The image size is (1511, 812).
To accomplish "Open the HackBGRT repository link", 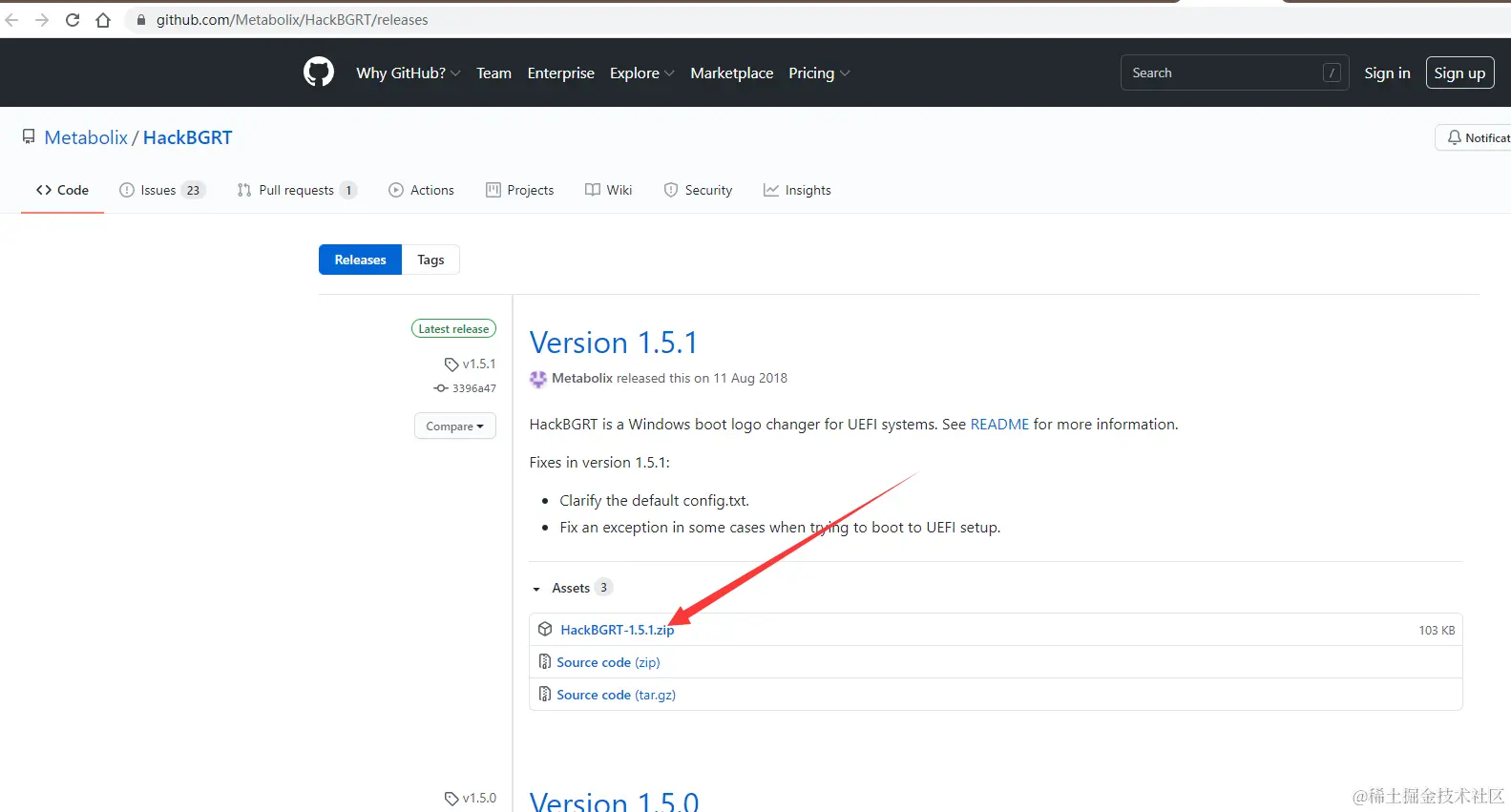I will (x=187, y=137).
